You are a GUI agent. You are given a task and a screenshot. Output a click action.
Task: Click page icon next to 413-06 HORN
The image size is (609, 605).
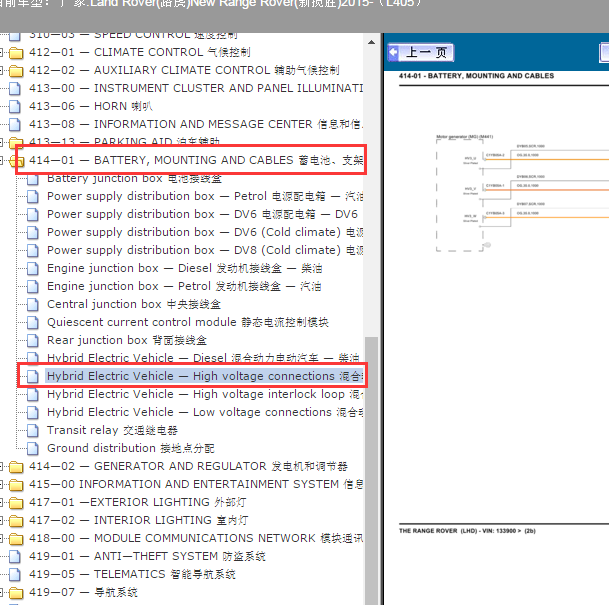[x=15, y=106]
